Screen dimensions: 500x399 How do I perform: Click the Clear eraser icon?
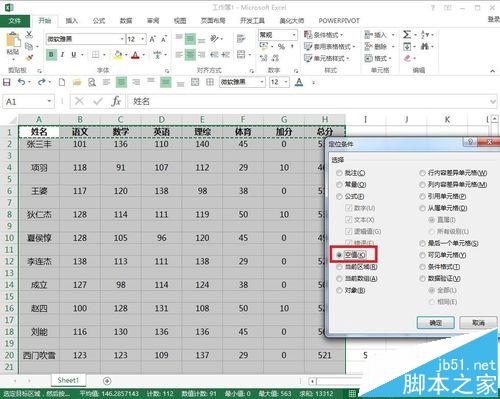click(407, 58)
